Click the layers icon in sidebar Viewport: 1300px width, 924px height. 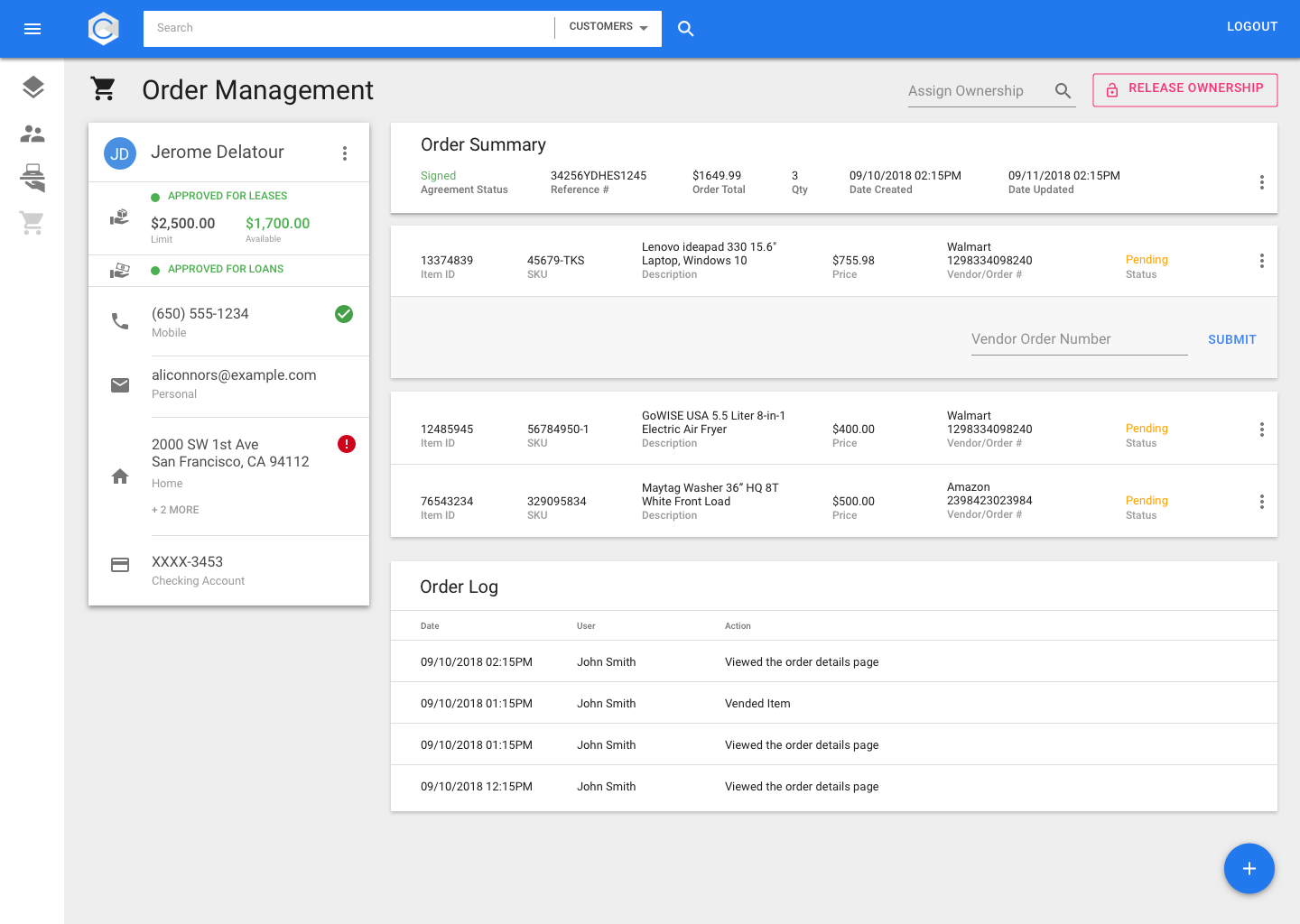point(32,88)
